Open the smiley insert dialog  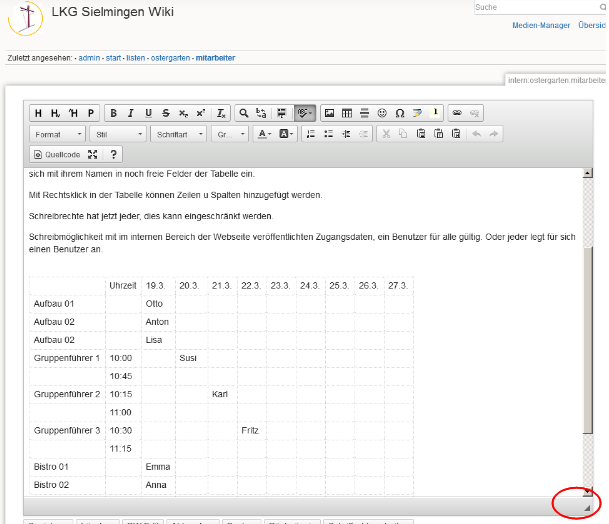click(383, 113)
